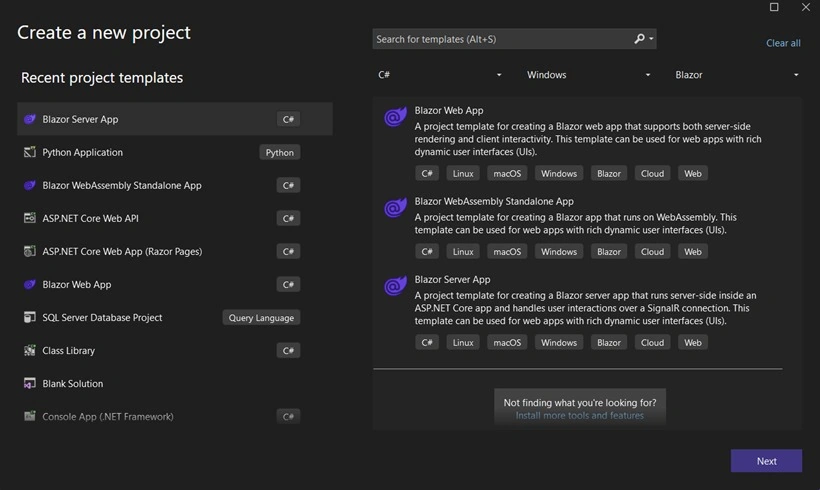The image size is (820, 490).
Task: Click the Blank Solution icon
Action: pos(30,383)
